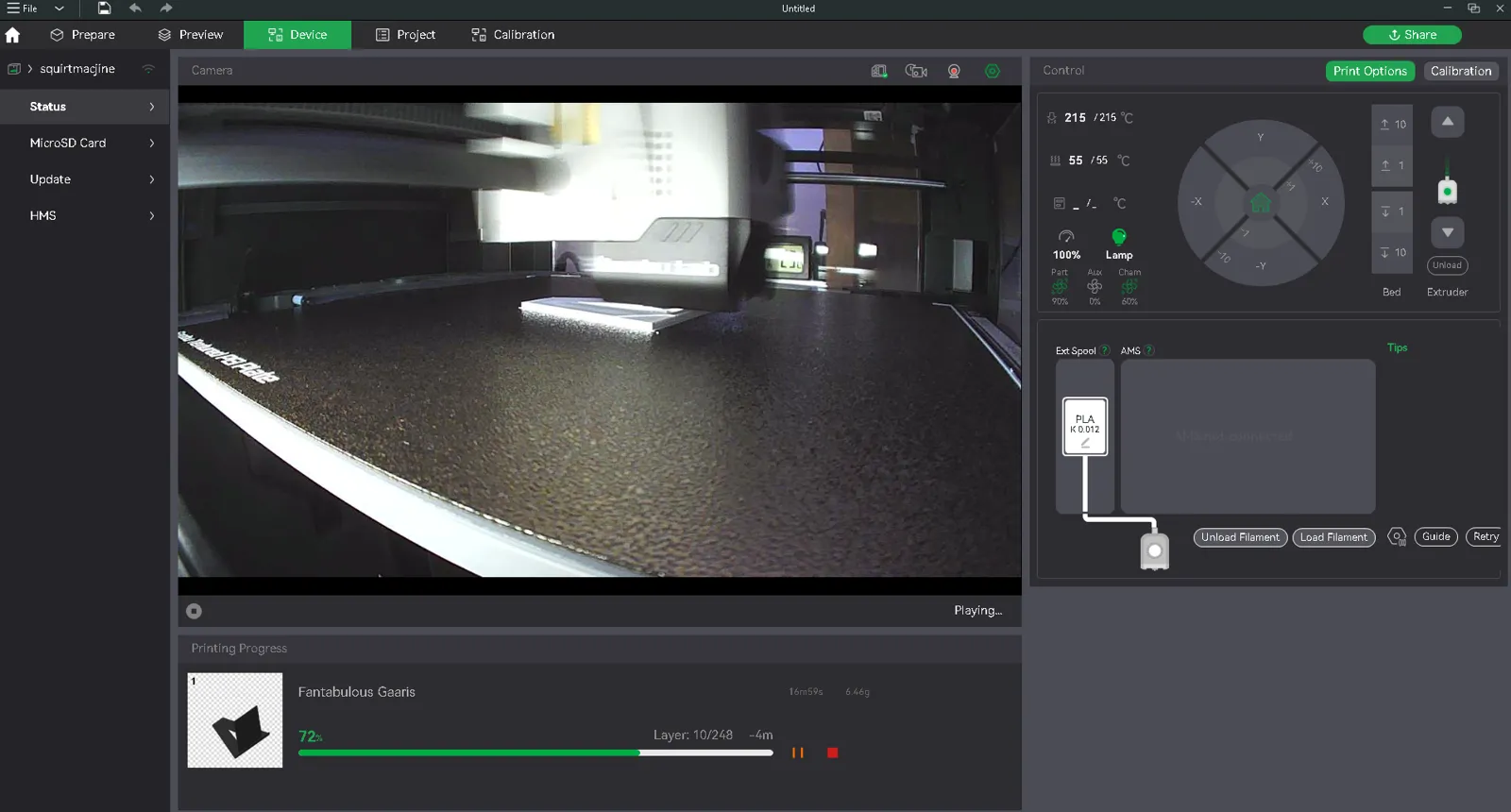Screen dimensions: 1511x812
Task: Stop the print with the red square
Action: pos(832,753)
